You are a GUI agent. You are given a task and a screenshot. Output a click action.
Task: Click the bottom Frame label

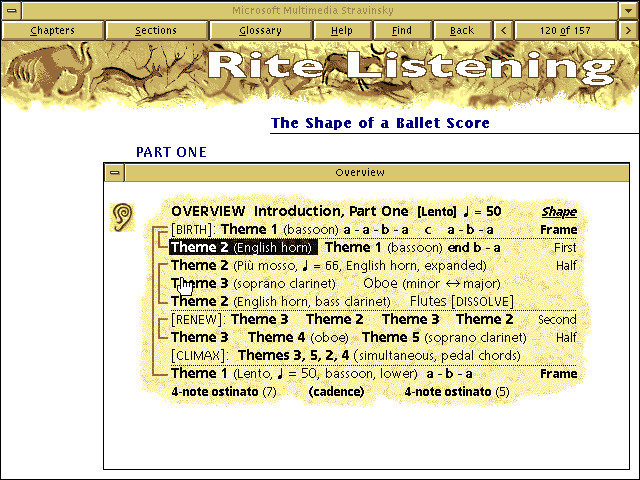pyautogui.click(x=558, y=373)
